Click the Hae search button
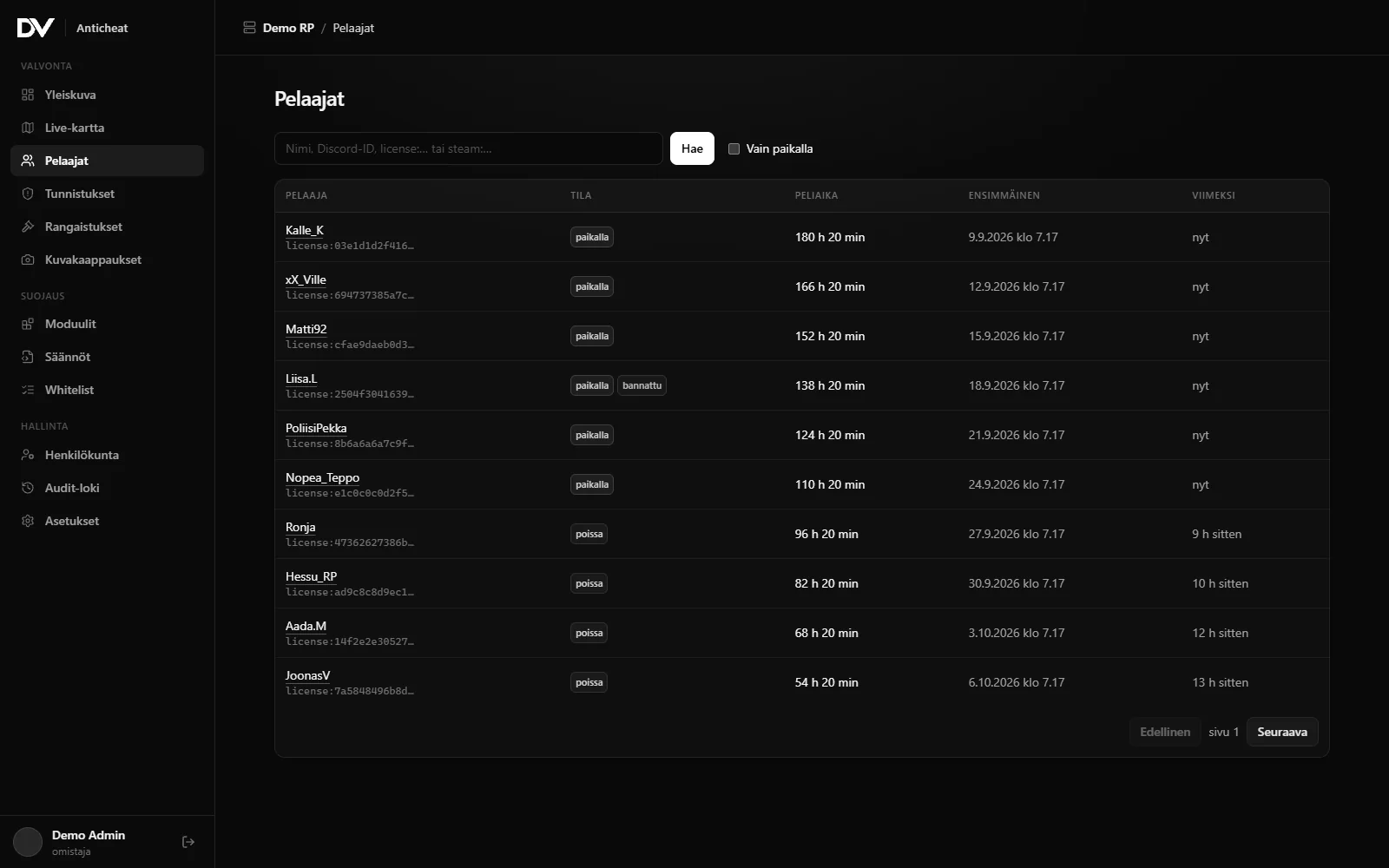 pos(692,148)
